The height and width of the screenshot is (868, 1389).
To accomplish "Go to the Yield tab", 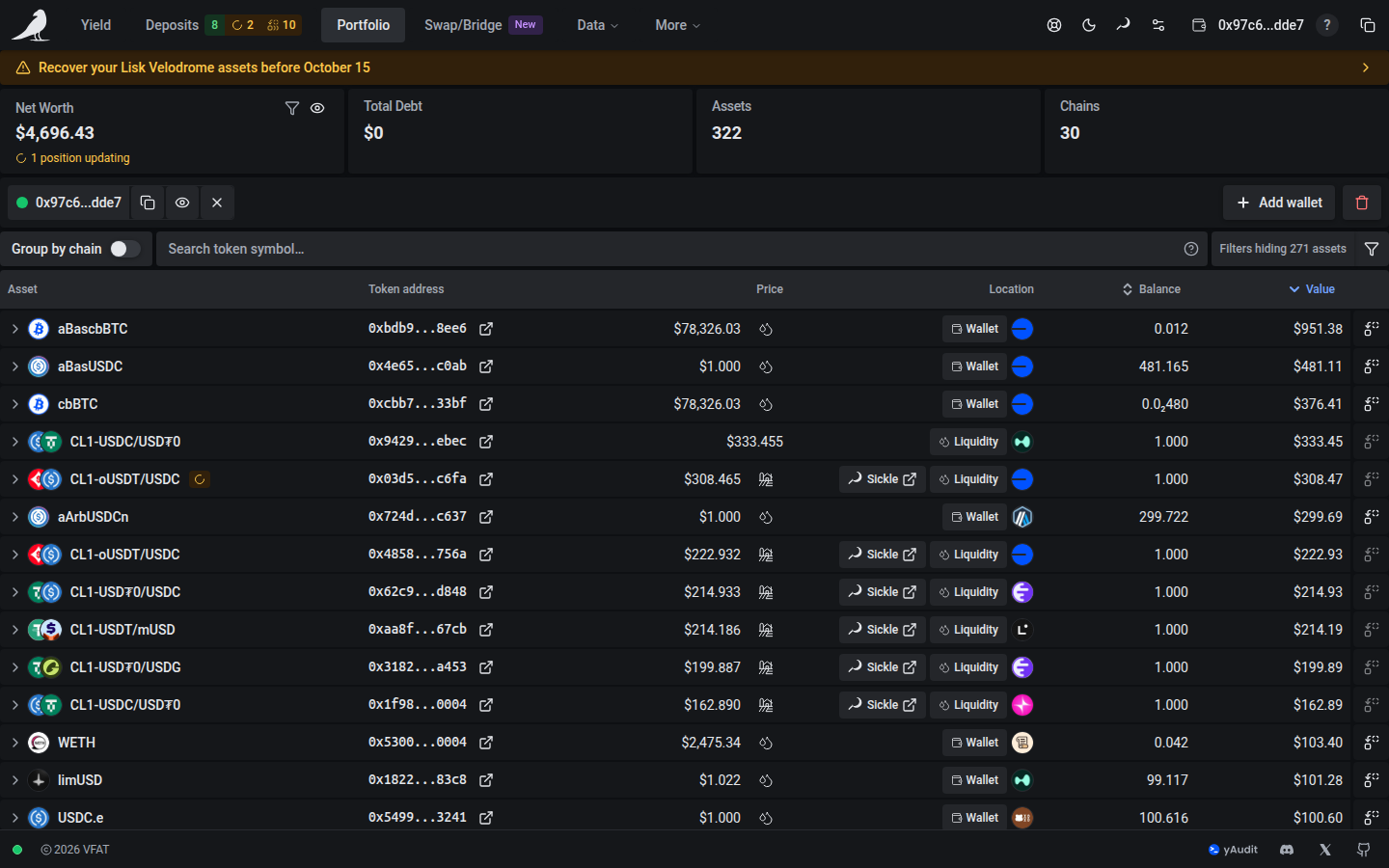I will 95,25.
